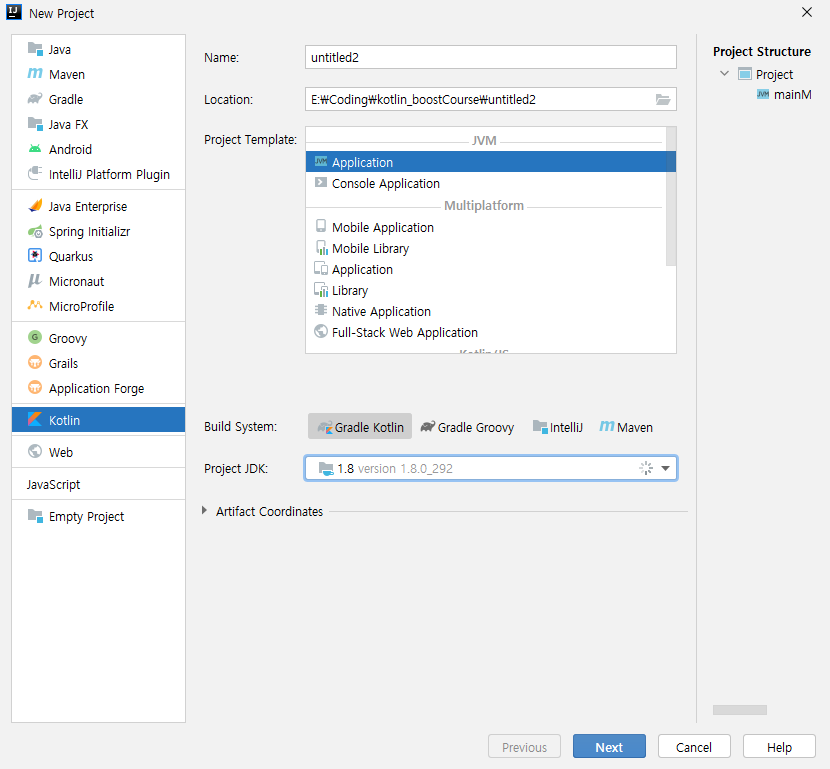The image size is (830, 769).
Task: Click the Previous button
Action: tap(524, 747)
